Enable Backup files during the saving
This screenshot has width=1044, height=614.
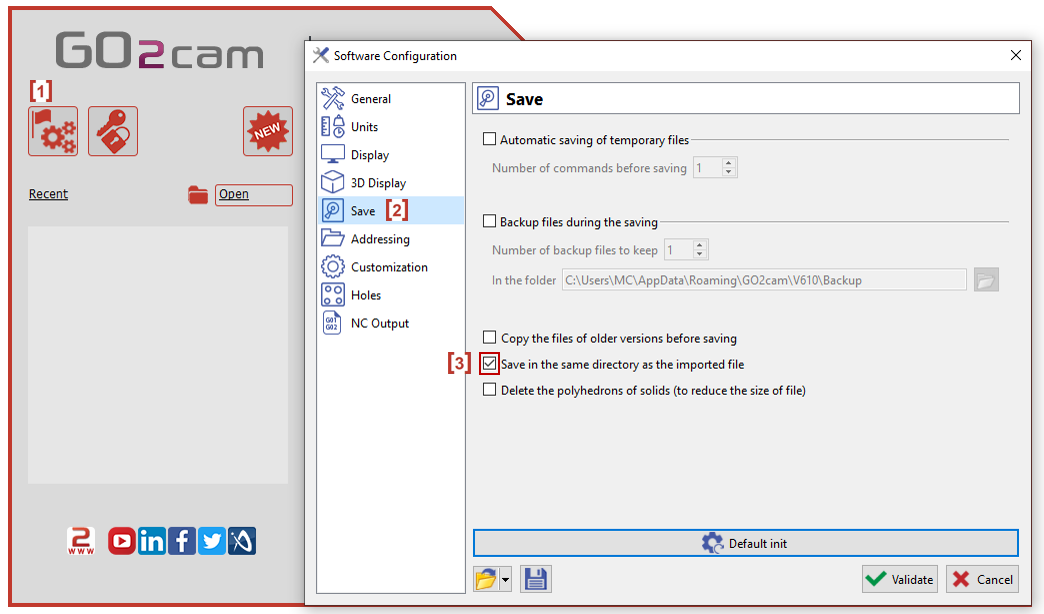(490, 222)
